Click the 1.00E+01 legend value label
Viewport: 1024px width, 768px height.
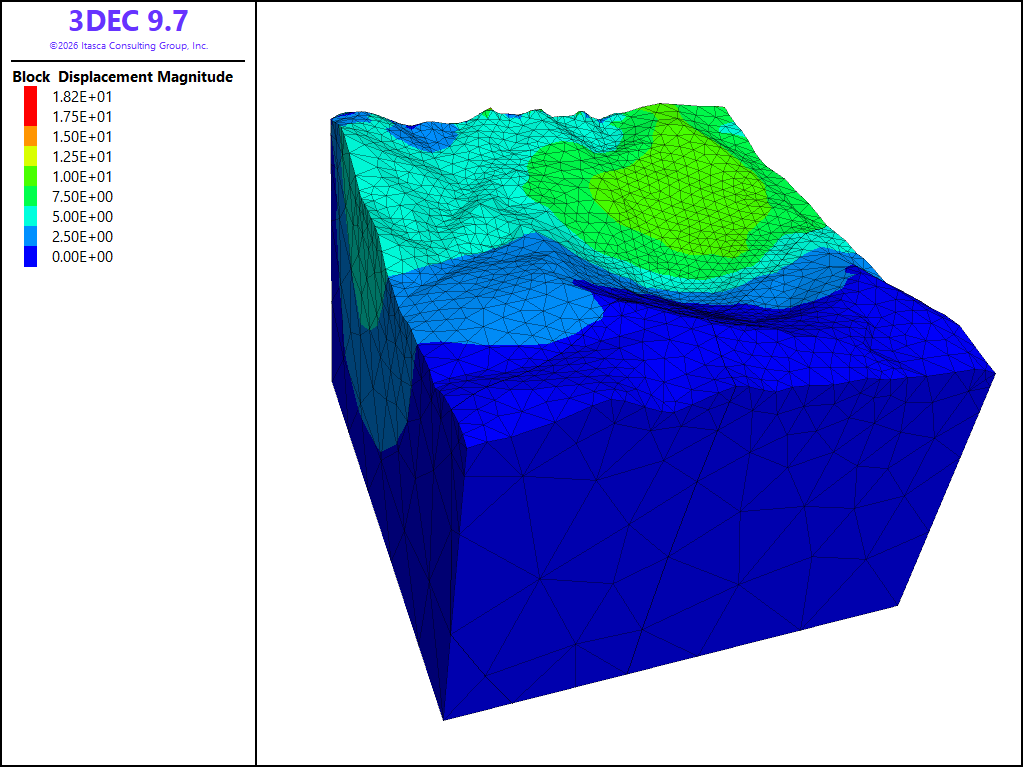[82, 176]
